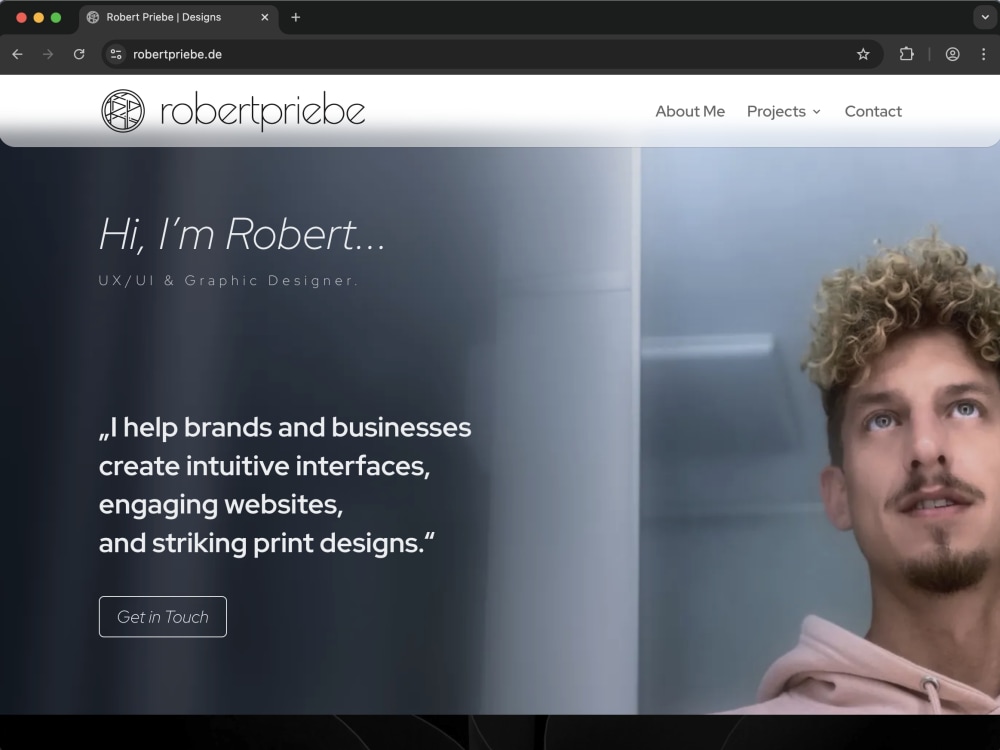Click the forward navigation arrow
The width and height of the screenshot is (1000, 750).
tap(48, 54)
